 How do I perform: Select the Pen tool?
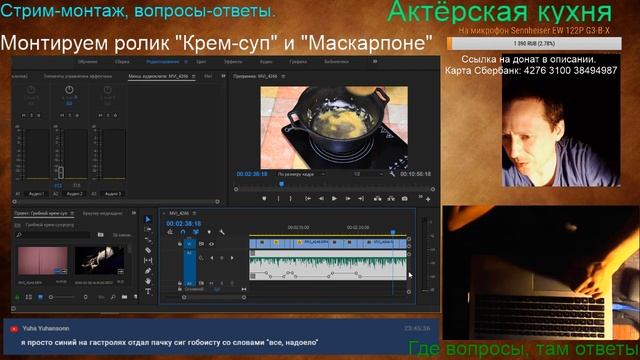[x=148, y=271]
